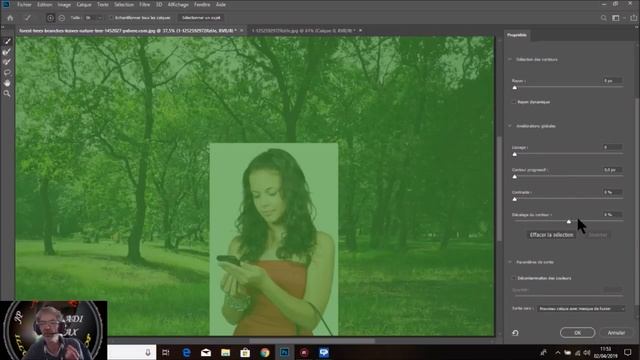Click the Inverser button

point(598,235)
